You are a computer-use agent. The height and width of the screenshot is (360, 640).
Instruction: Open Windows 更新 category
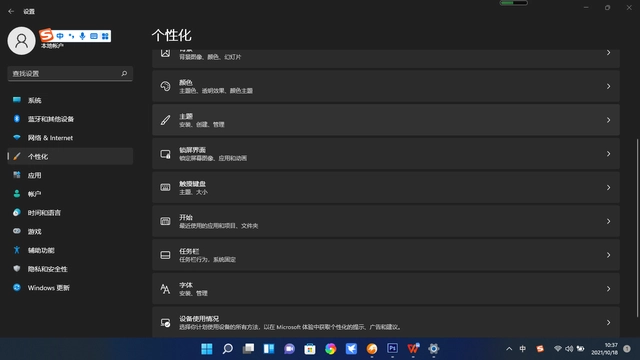click(x=70, y=288)
